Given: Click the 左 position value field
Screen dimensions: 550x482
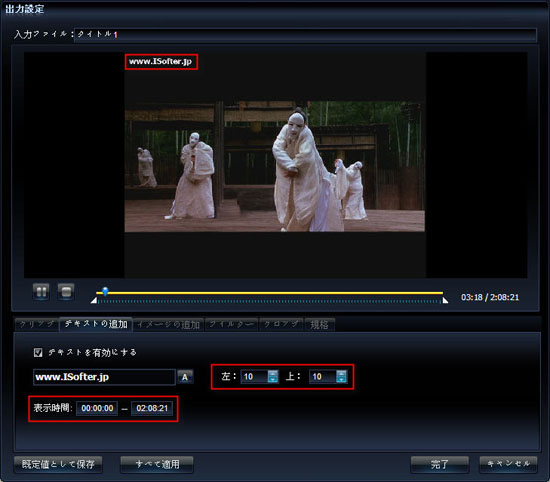Looking at the screenshot, I should click(254, 377).
